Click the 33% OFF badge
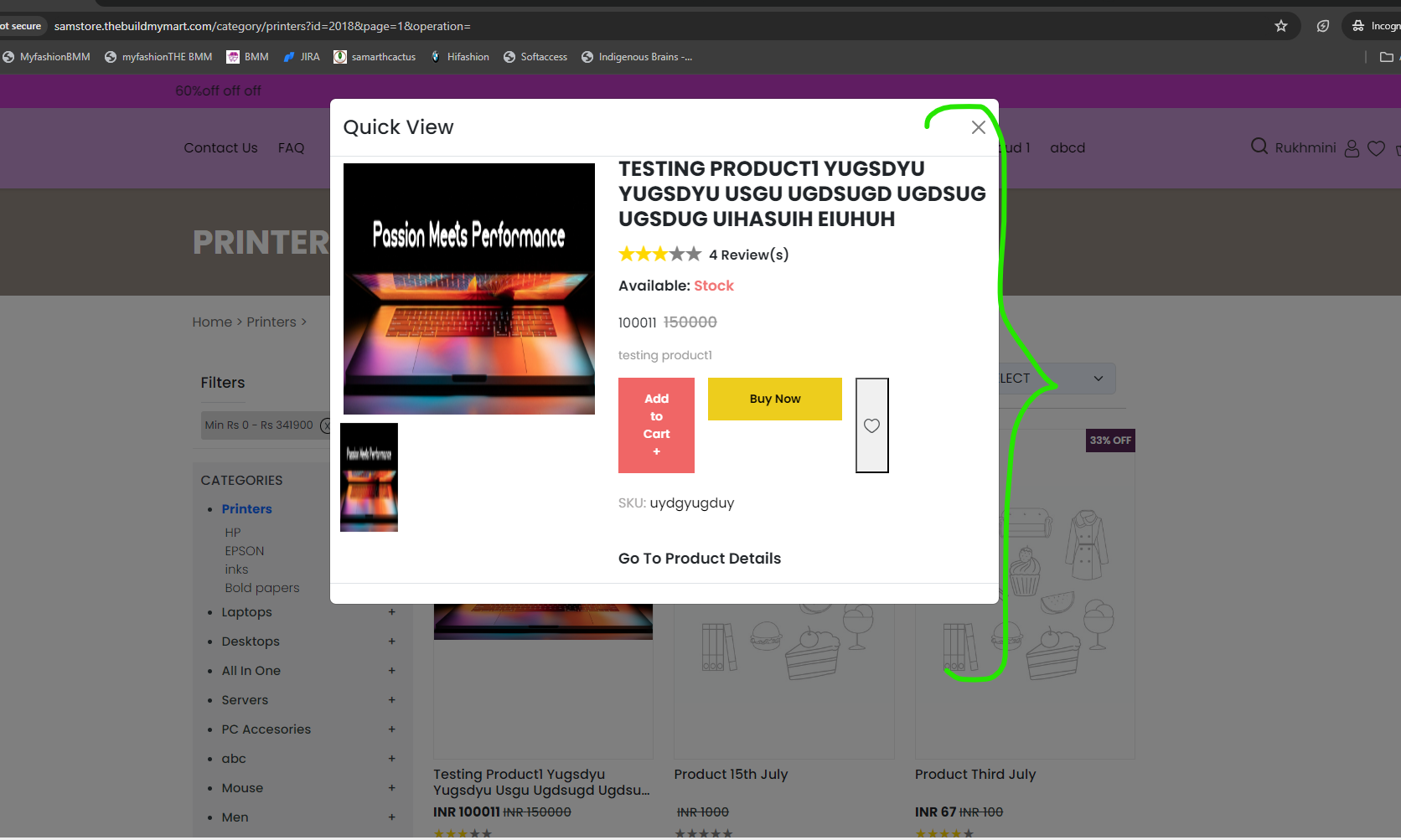 pos(1110,441)
